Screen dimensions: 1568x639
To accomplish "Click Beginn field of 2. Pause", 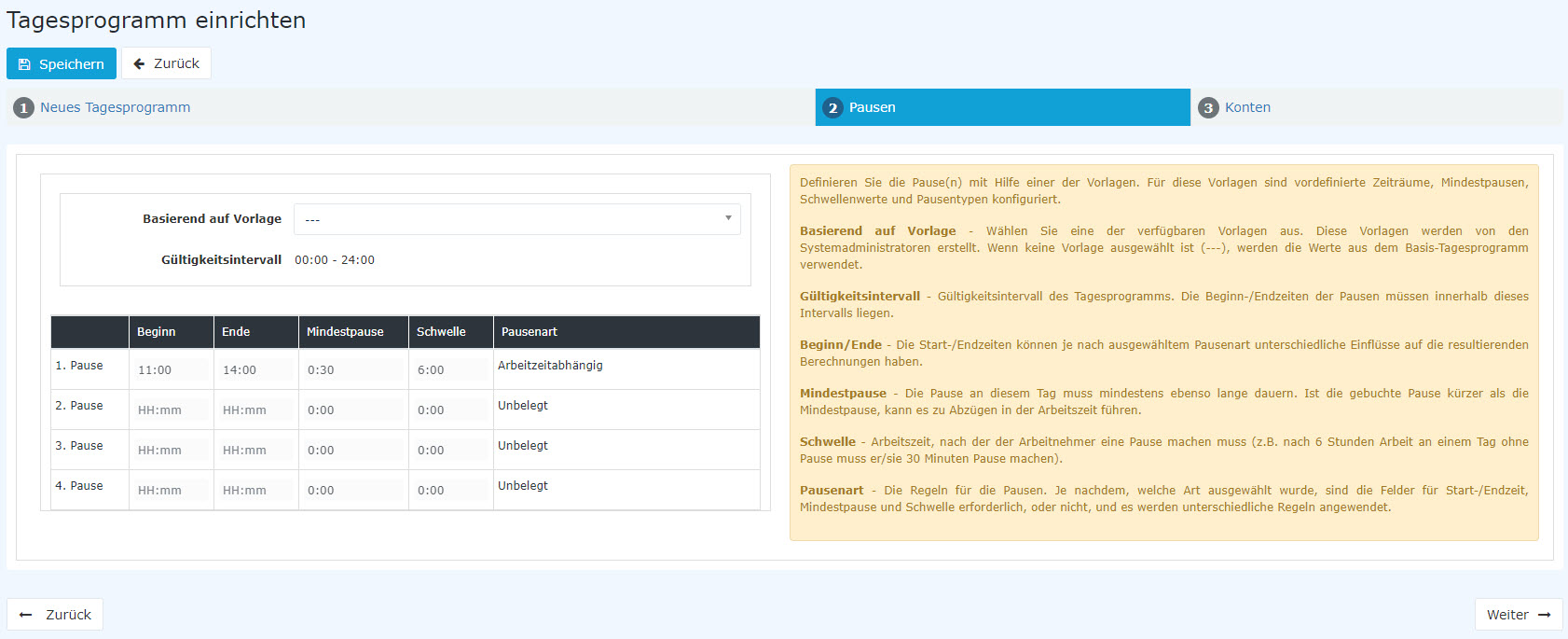I will click(171, 410).
